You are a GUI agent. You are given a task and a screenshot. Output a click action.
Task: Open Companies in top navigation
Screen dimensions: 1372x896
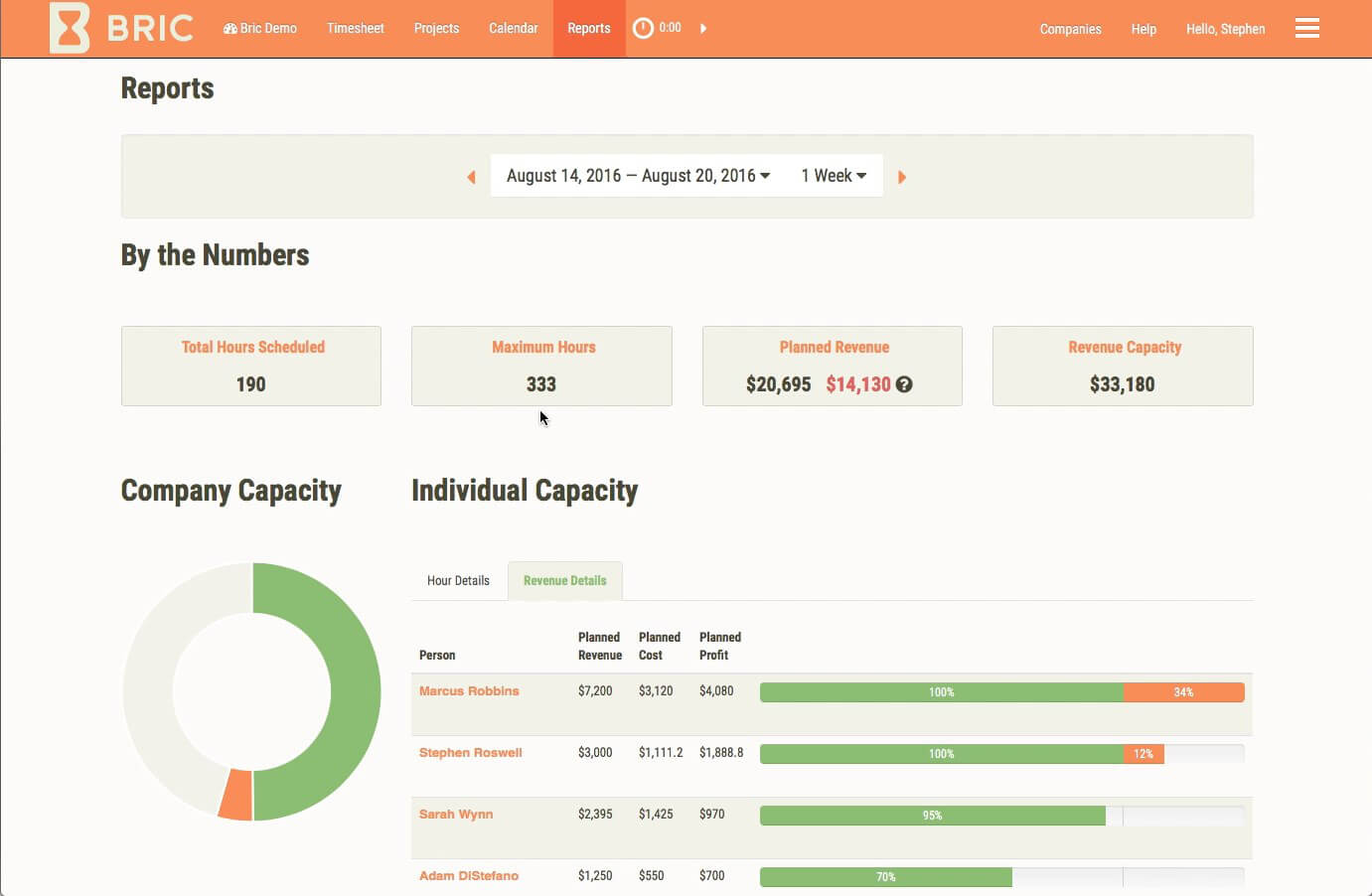[1070, 29]
